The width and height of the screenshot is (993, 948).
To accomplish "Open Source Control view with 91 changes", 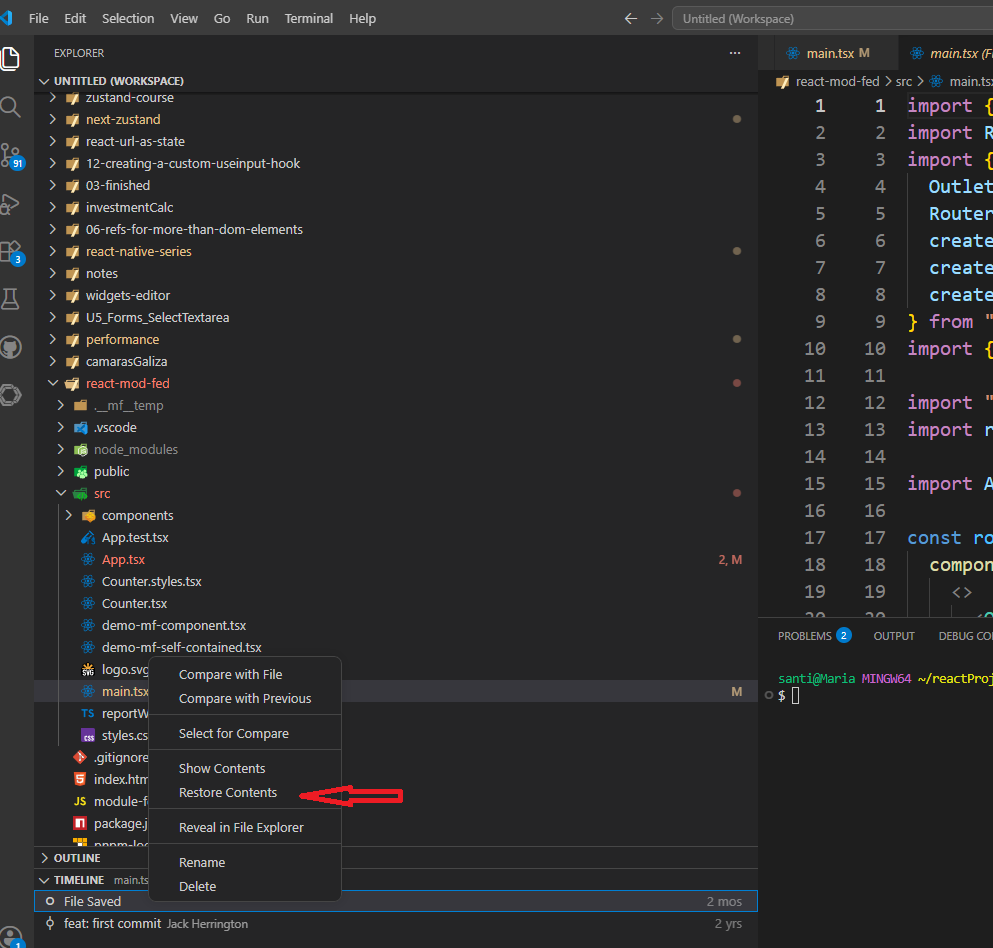I will [11, 156].
